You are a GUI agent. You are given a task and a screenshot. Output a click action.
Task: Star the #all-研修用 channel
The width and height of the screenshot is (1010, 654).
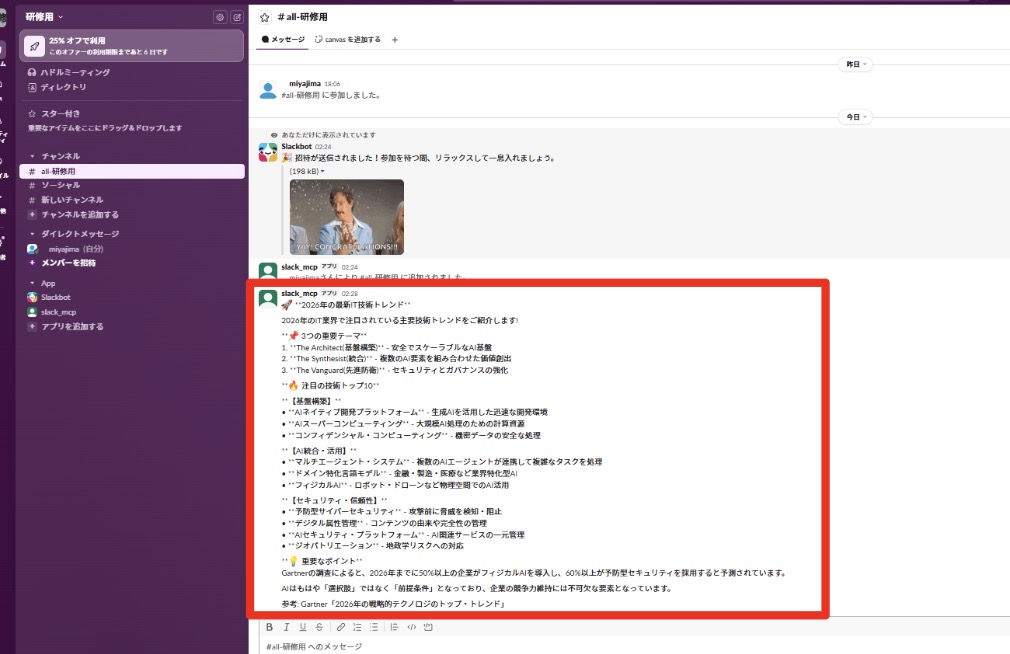click(265, 17)
